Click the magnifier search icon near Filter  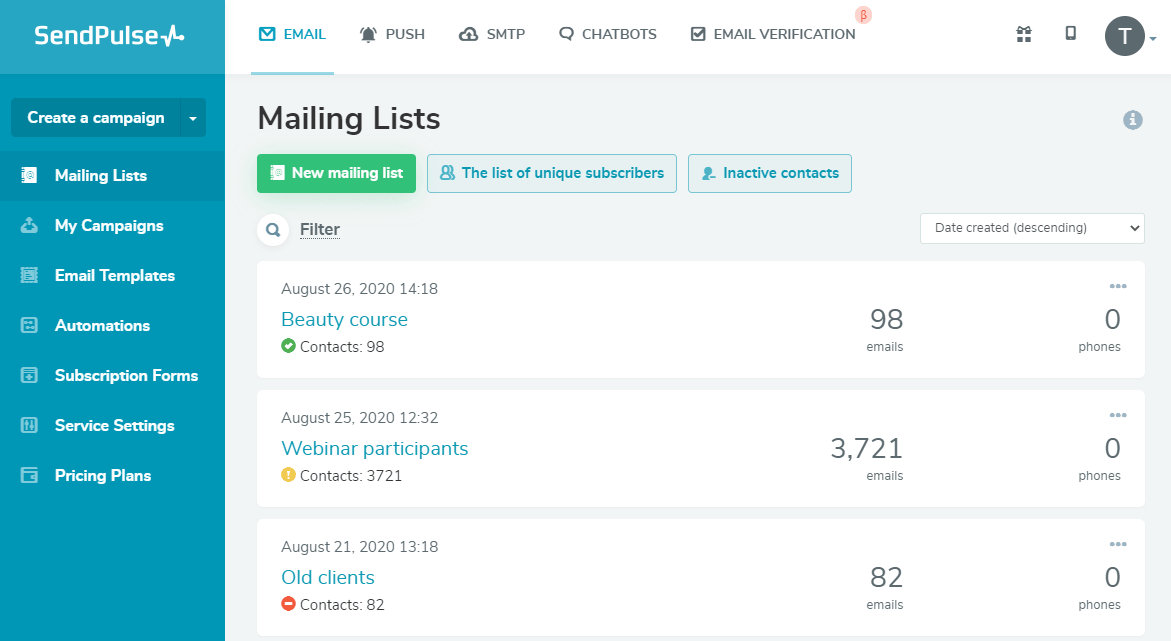coord(272,230)
